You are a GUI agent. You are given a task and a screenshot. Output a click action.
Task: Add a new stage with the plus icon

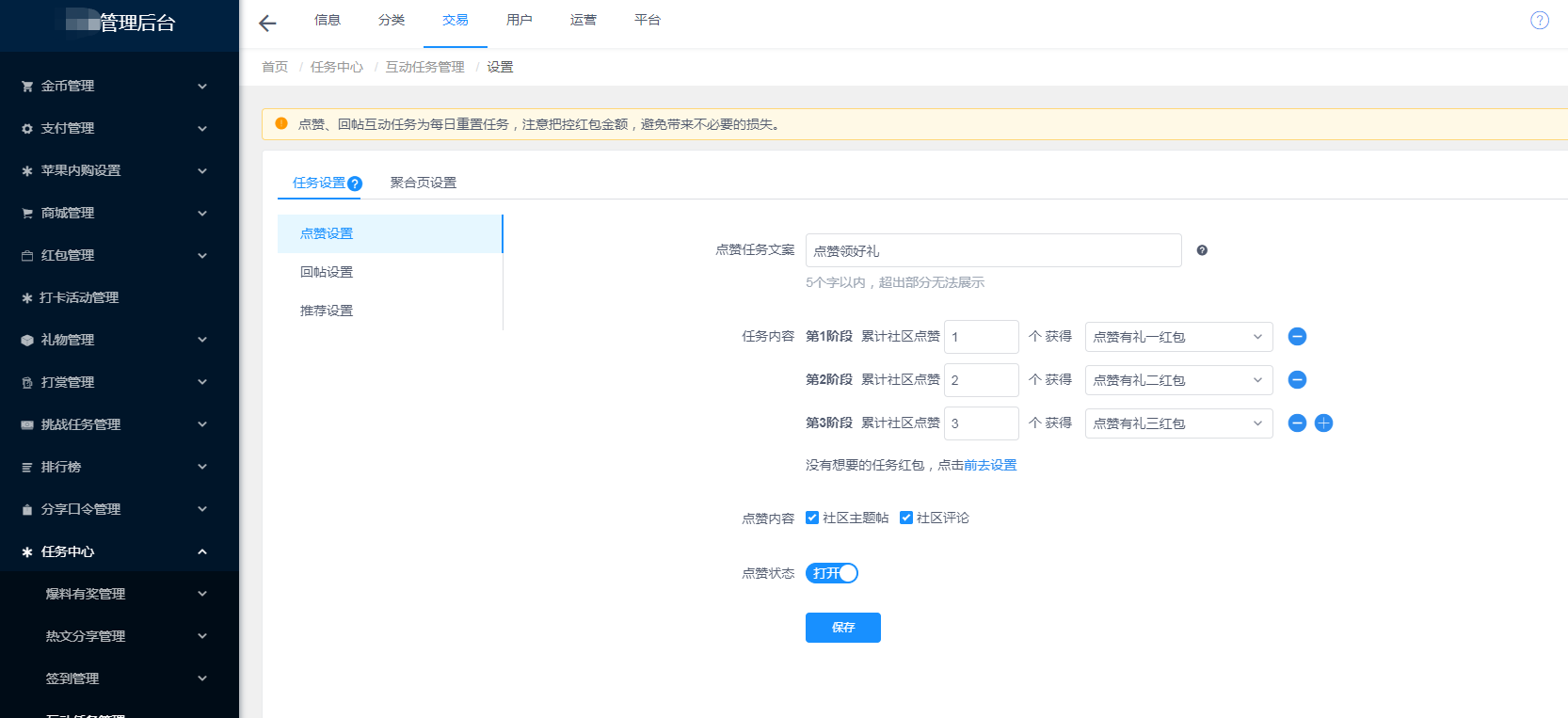point(1323,423)
